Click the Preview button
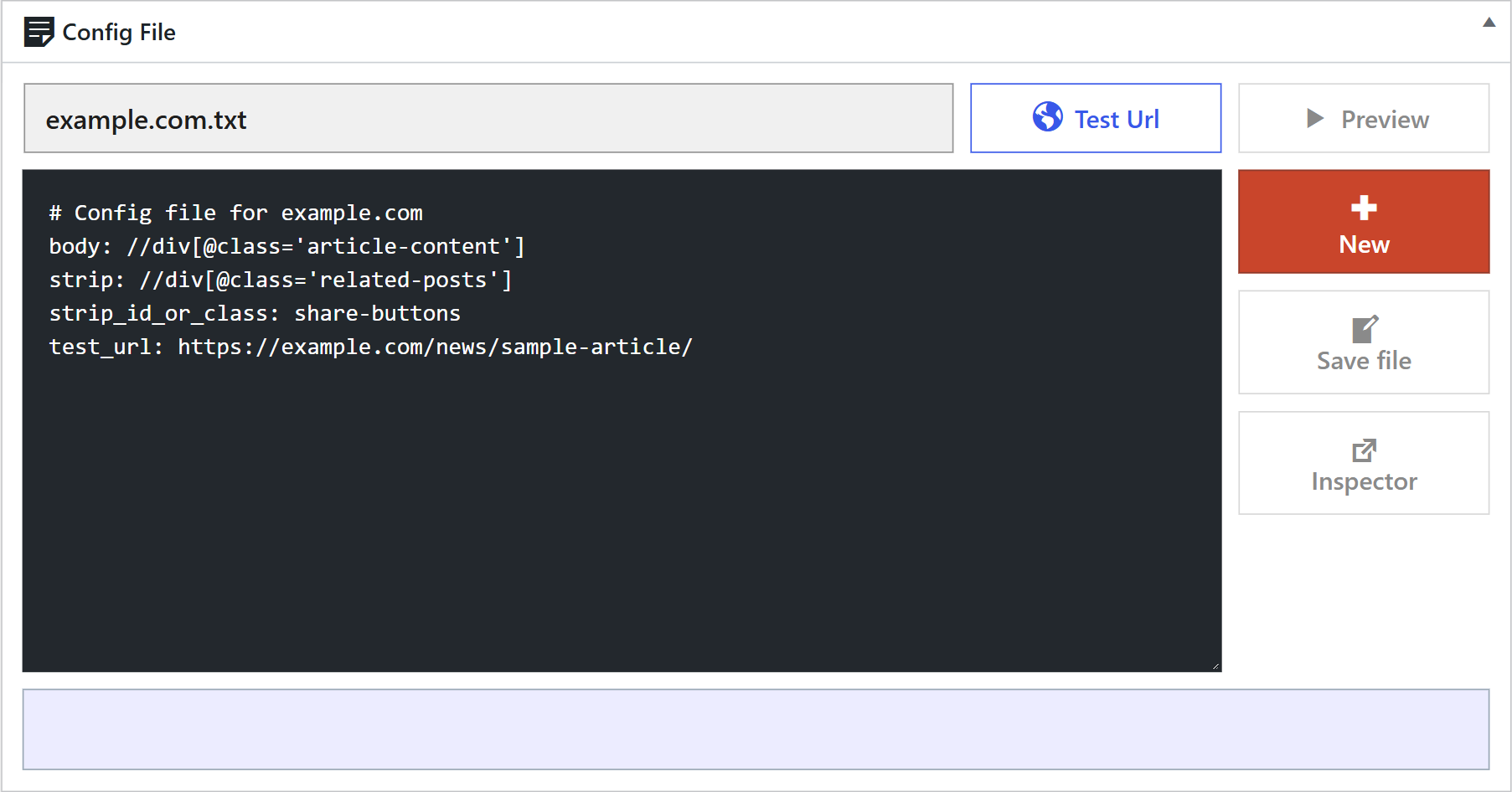The image size is (1512, 792). point(1364,118)
